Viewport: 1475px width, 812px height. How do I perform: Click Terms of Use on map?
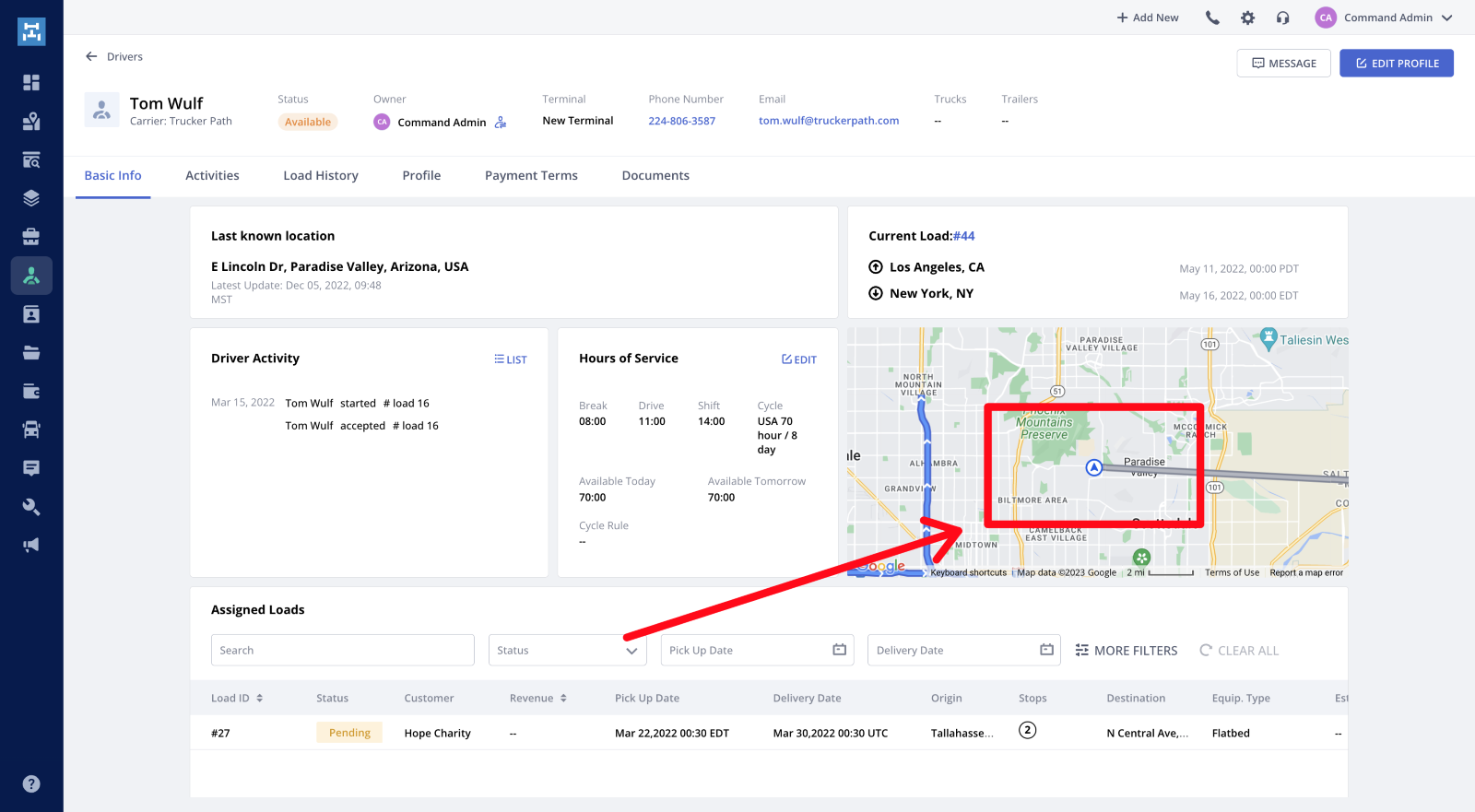point(1232,572)
